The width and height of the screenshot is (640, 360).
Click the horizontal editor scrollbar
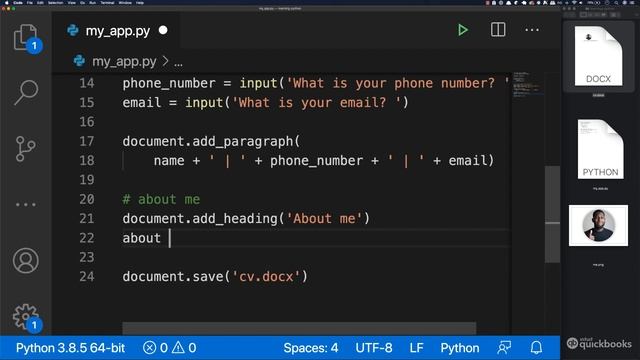point(299,328)
